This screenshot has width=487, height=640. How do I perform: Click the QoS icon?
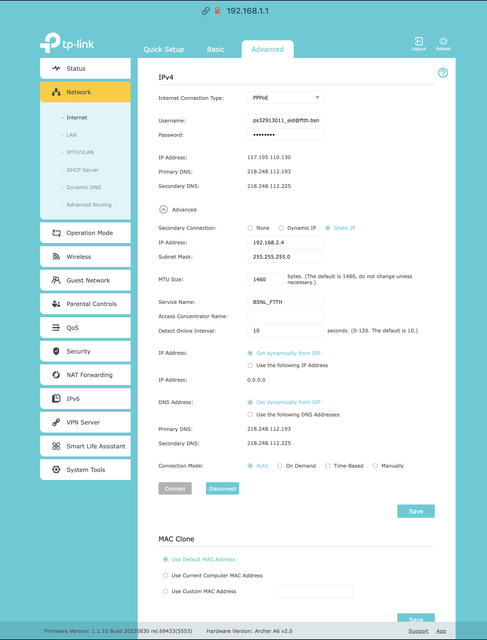pos(56,328)
